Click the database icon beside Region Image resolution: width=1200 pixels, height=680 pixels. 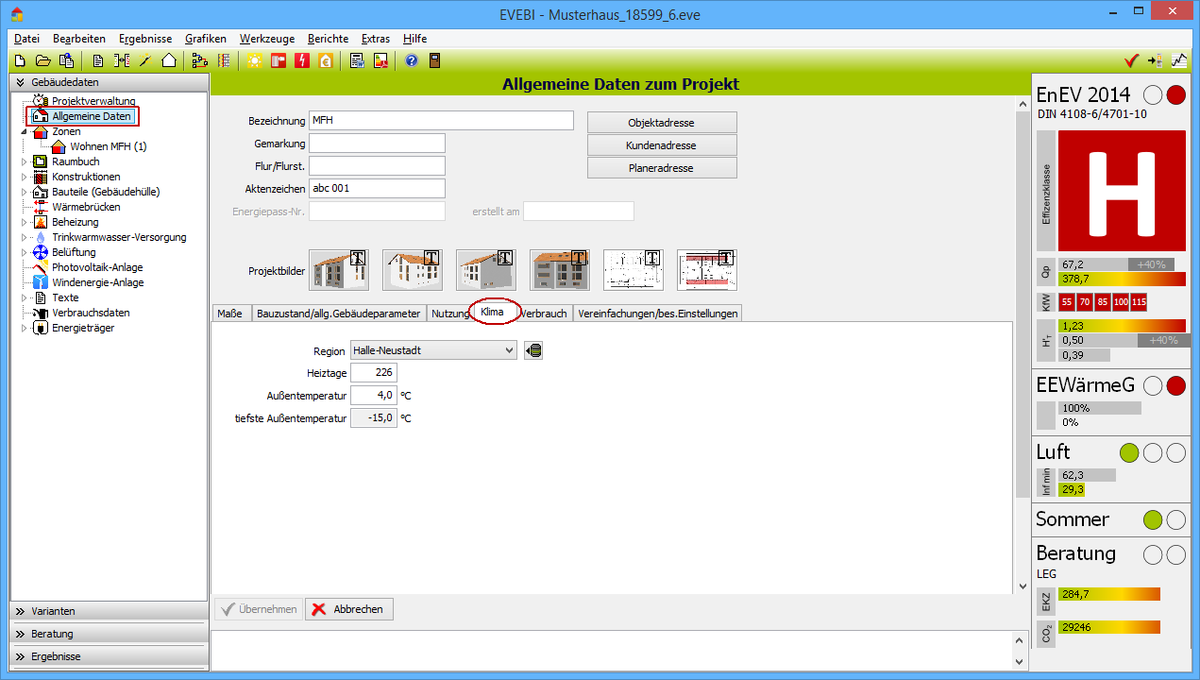click(534, 351)
